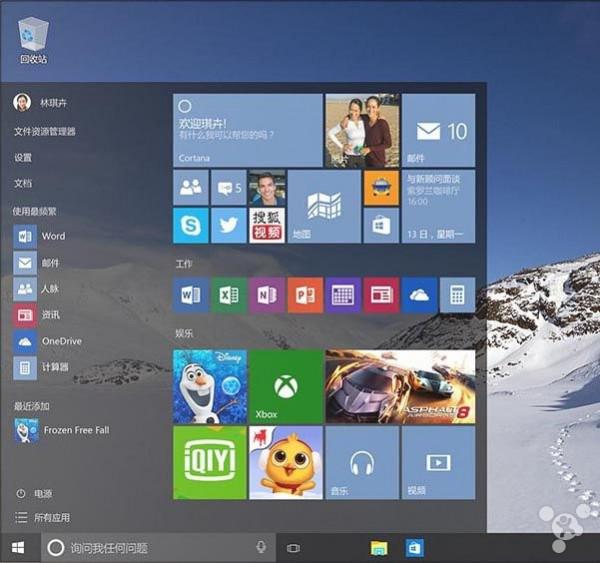Open the 音乐 headphones tile
The height and width of the screenshot is (563, 600).
click(x=362, y=463)
